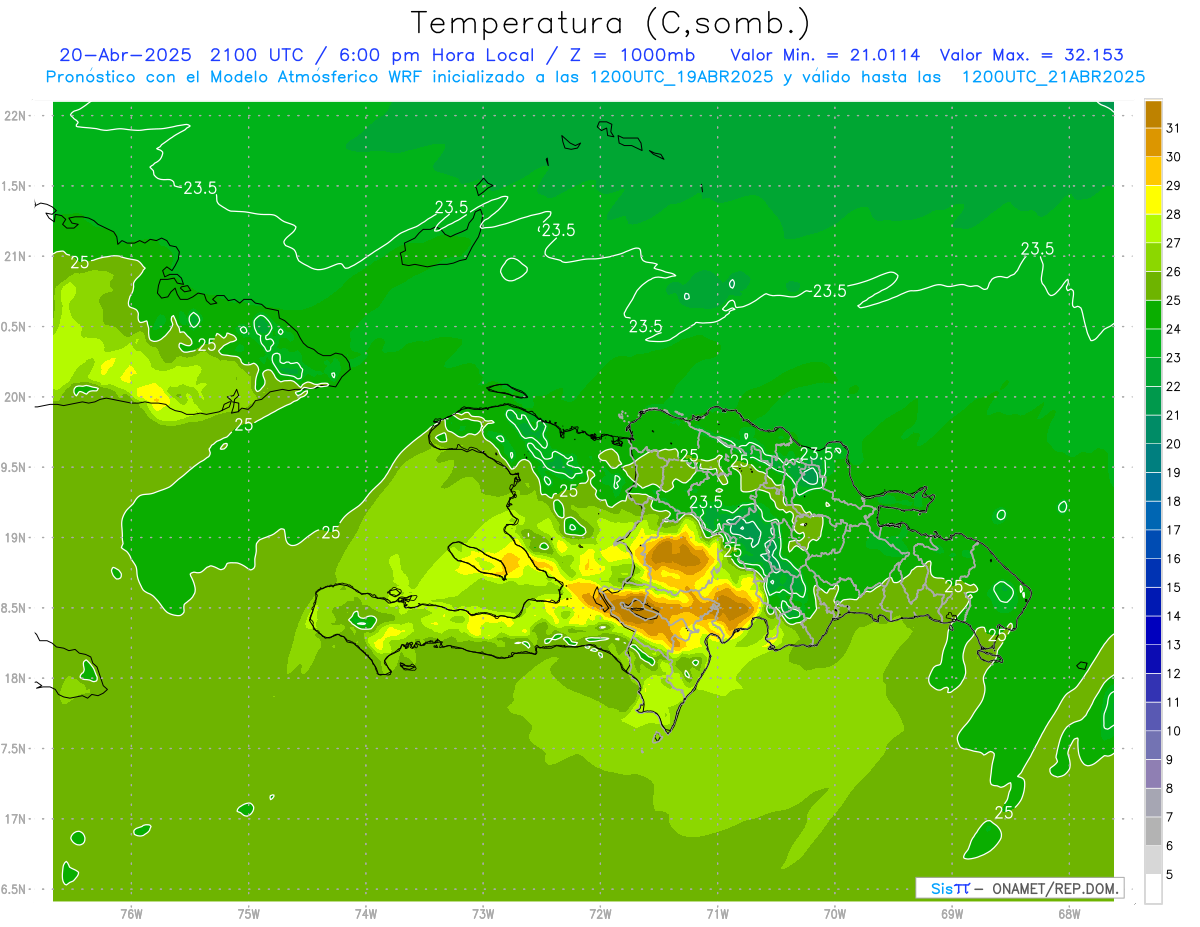Click the purple legend swatch between 8 and 9

[x=1153, y=774]
